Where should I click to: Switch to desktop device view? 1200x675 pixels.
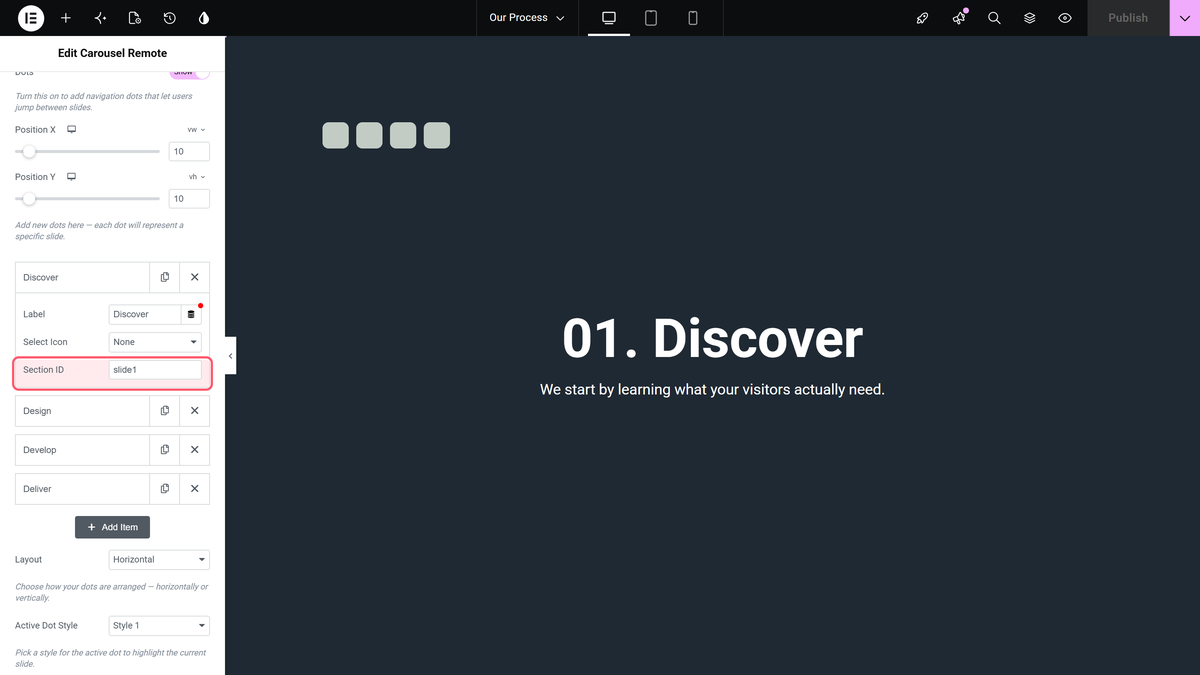609,18
